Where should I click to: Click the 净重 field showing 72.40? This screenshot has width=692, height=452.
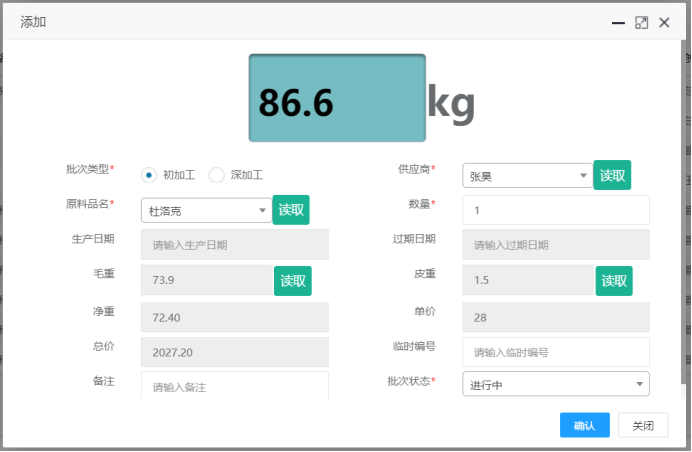[x=235, y=317]
